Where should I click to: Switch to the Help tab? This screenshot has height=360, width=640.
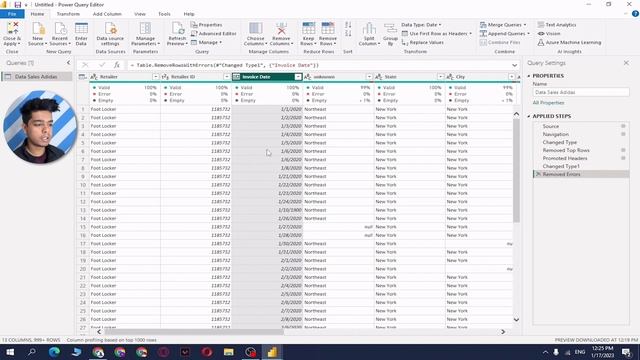pyautogui.click(x=189, y=14)
